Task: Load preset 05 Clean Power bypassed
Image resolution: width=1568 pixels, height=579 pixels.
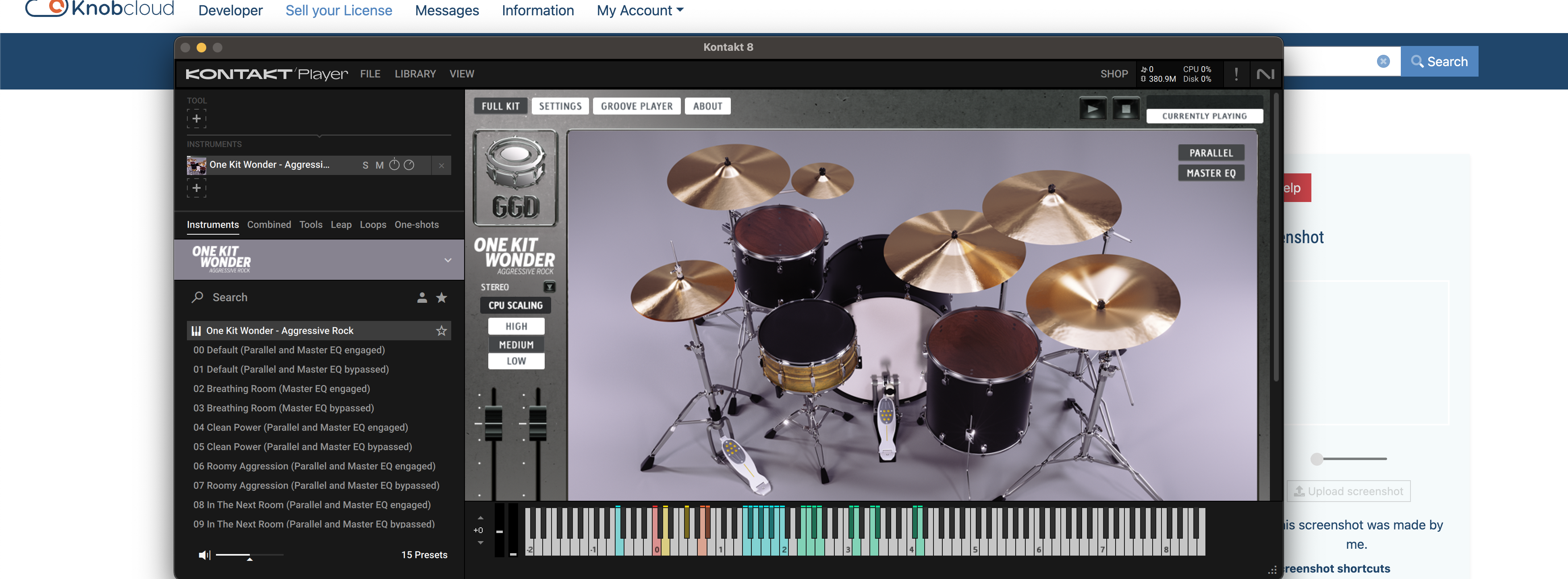Action: pyautogui.click(x=303, y=447)
